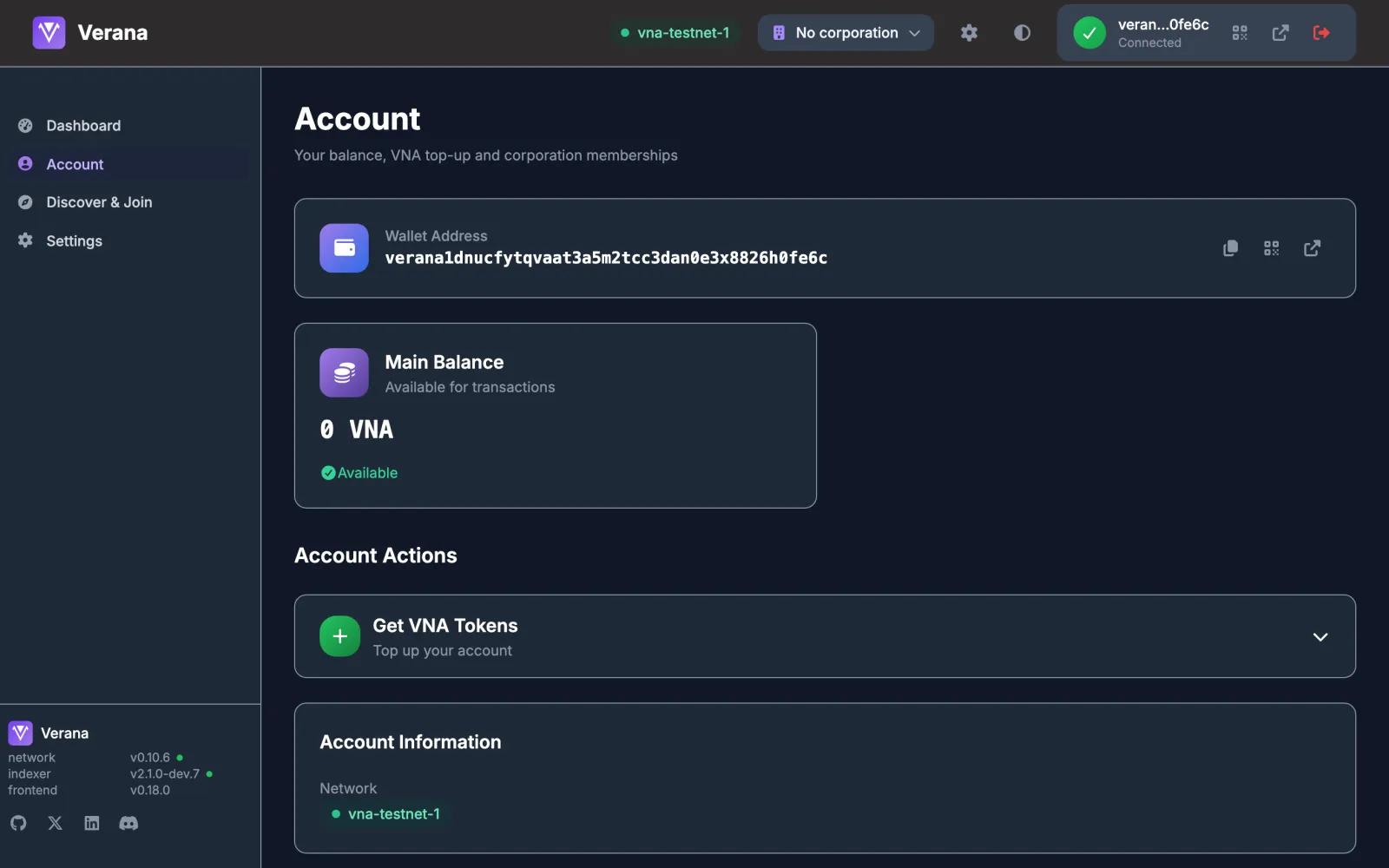This screenshot has width=1389, height=868.
Task: Open Verana GitHub link
Action: pyautogui.click(x=18, y=823)
